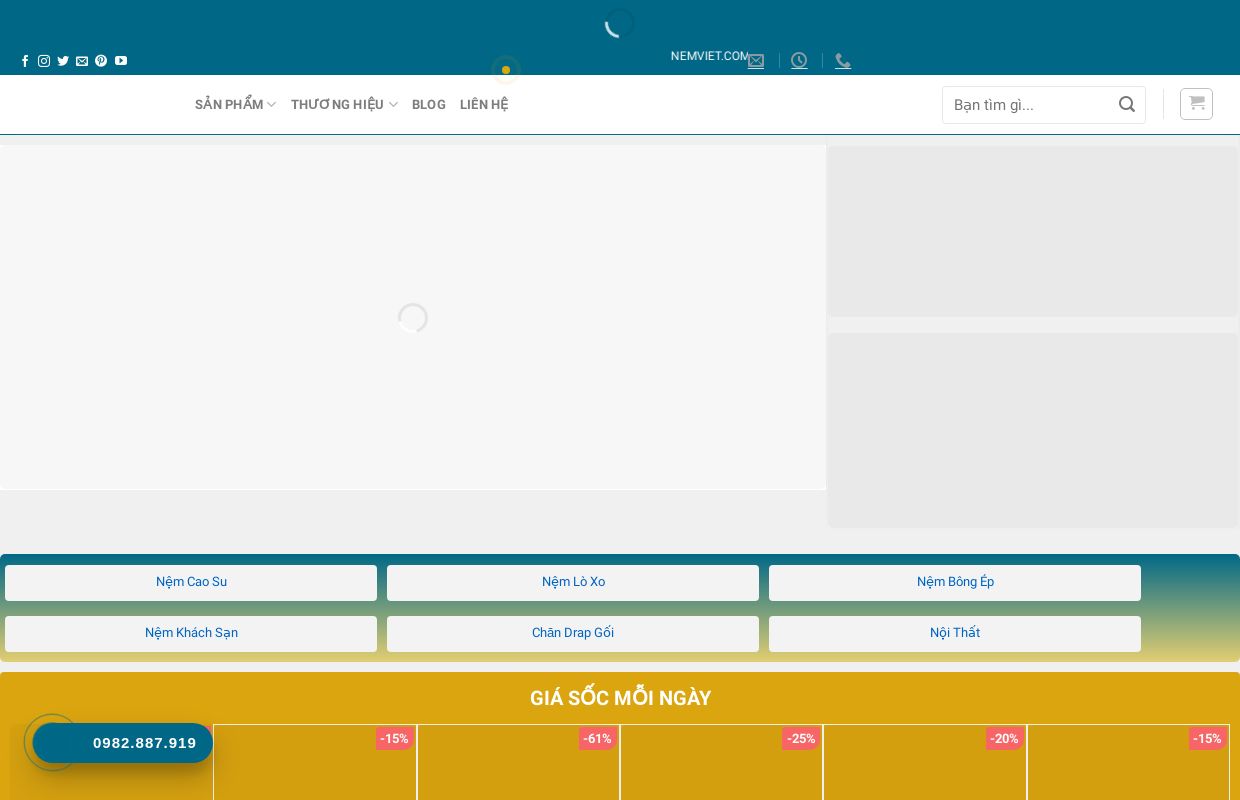
Task: Select the Nệm Cao Su category
Action: 191,582
